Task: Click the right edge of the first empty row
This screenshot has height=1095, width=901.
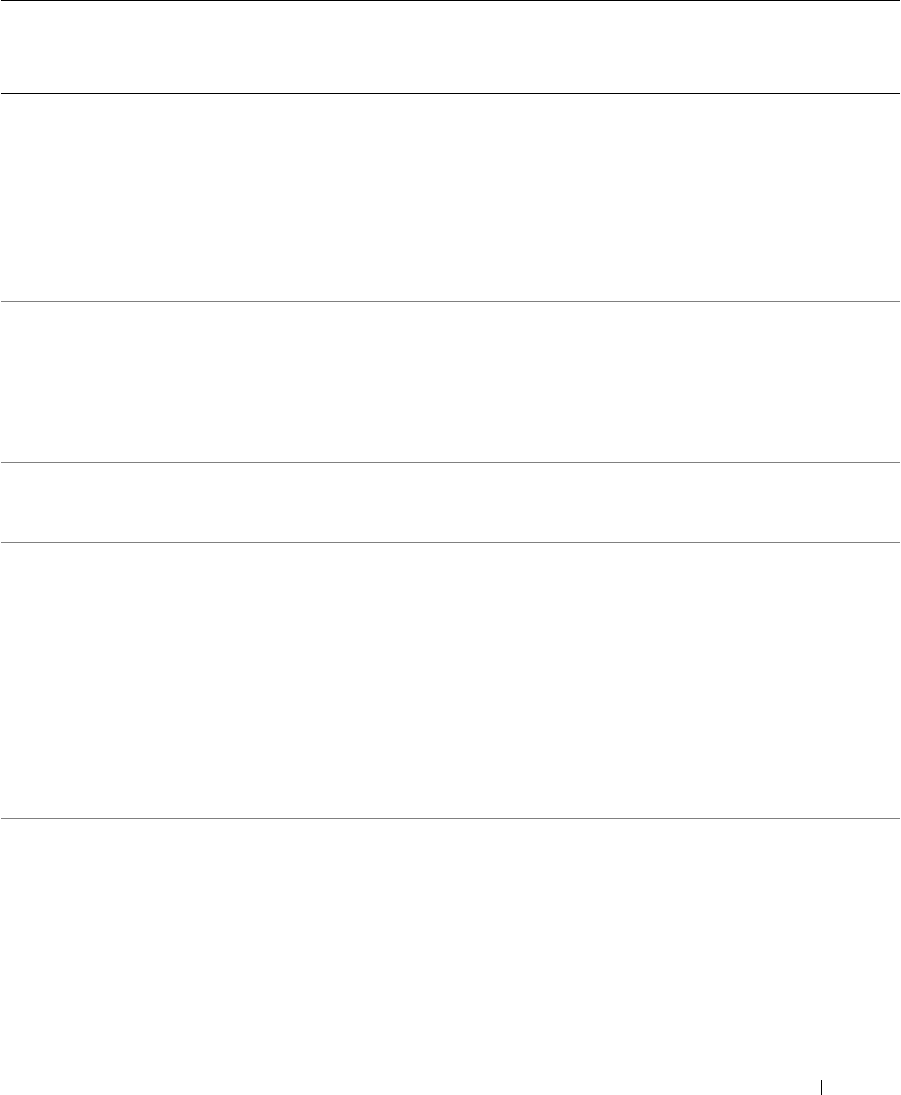Action: (894, 197)
